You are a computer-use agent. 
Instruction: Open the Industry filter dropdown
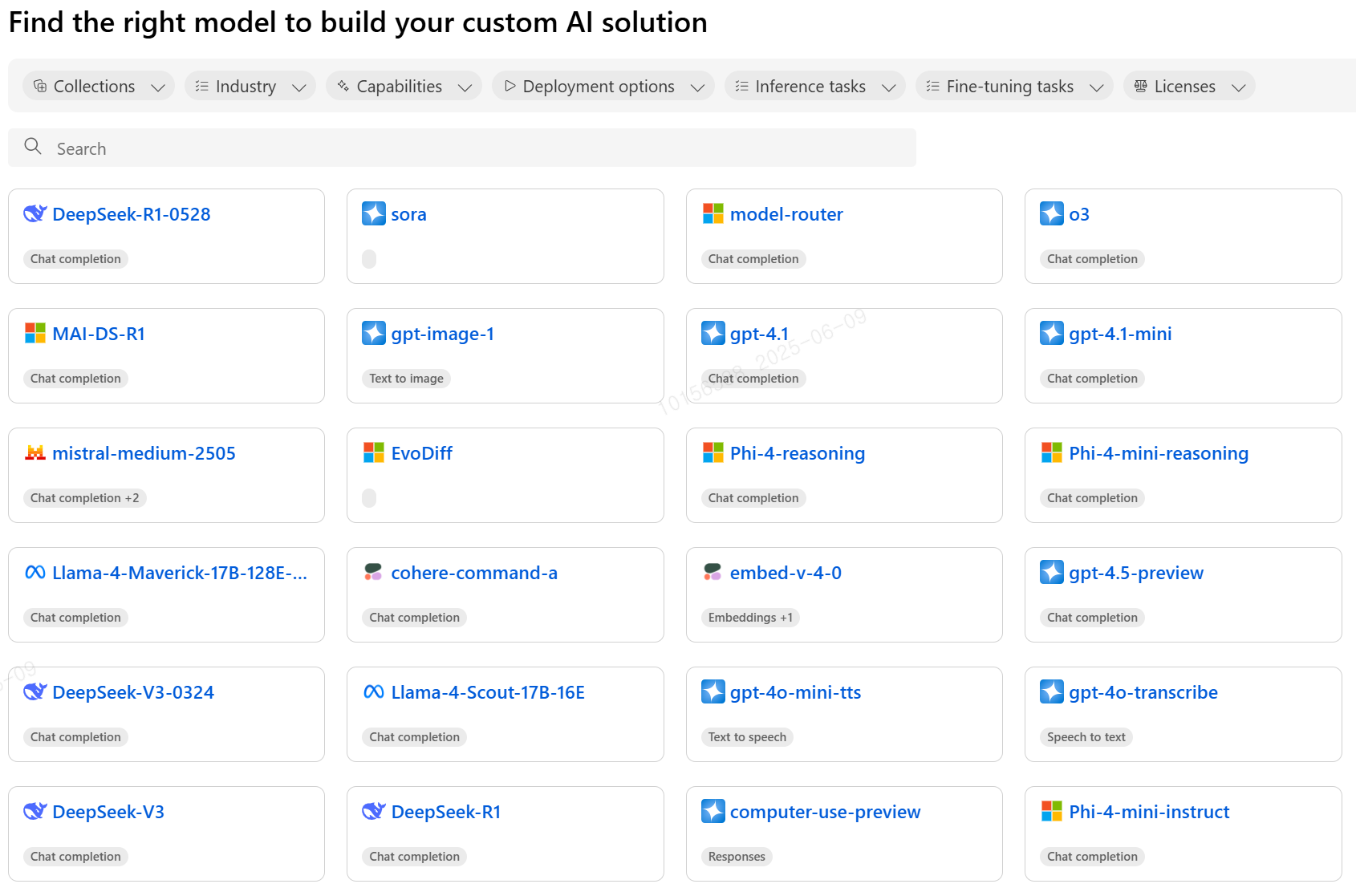[250, 86]
